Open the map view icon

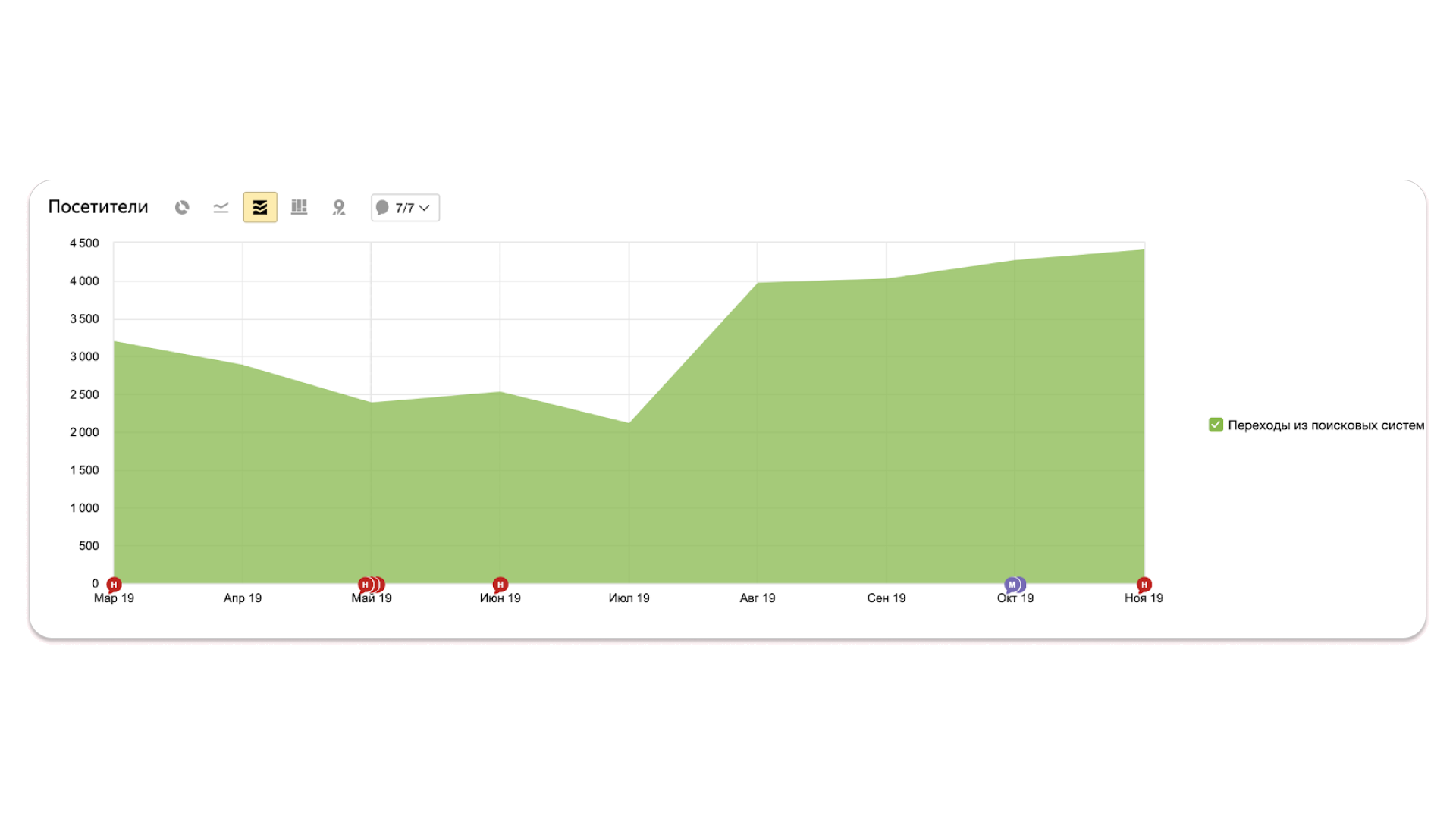[339, 207]
